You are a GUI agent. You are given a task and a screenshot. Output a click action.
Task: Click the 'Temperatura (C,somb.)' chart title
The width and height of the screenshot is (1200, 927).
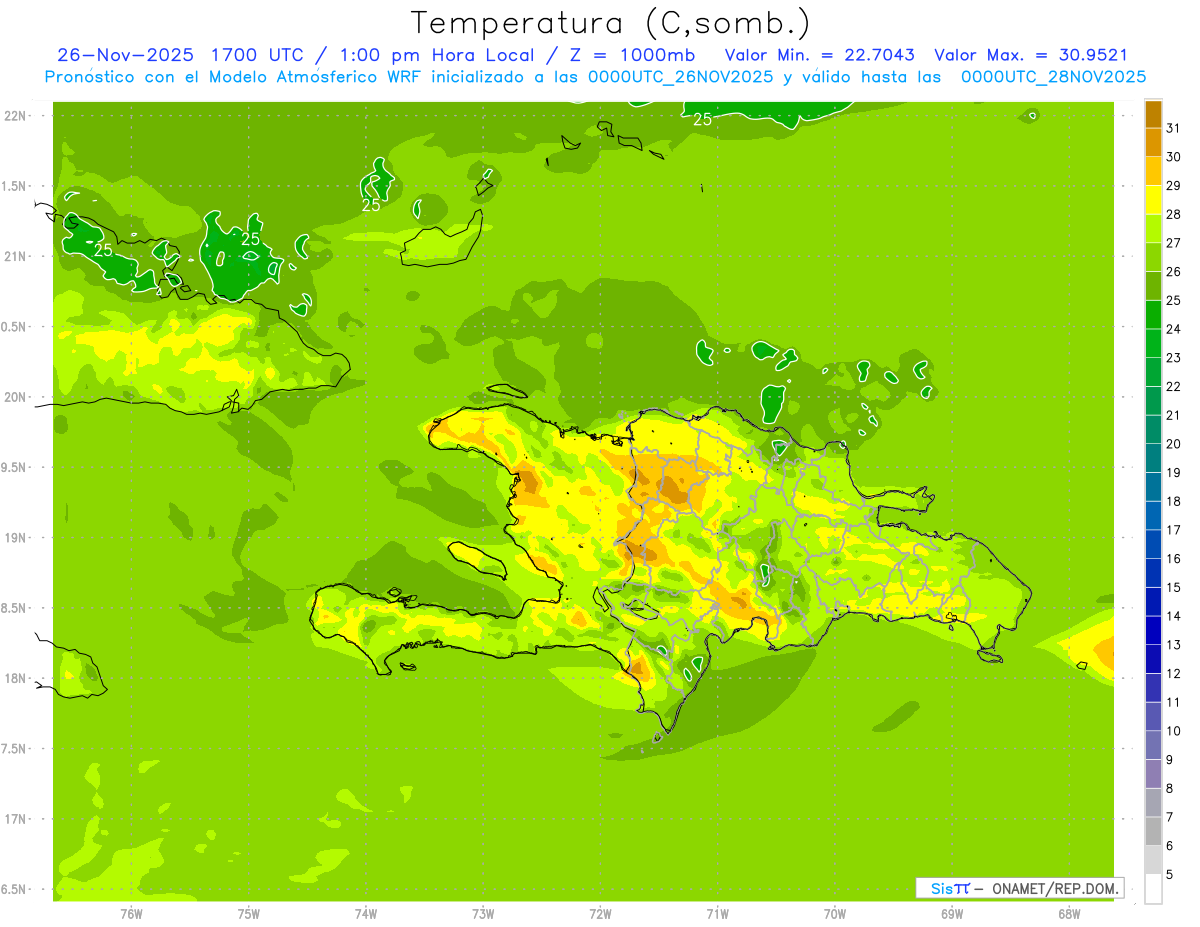click(x=611, y=23)
